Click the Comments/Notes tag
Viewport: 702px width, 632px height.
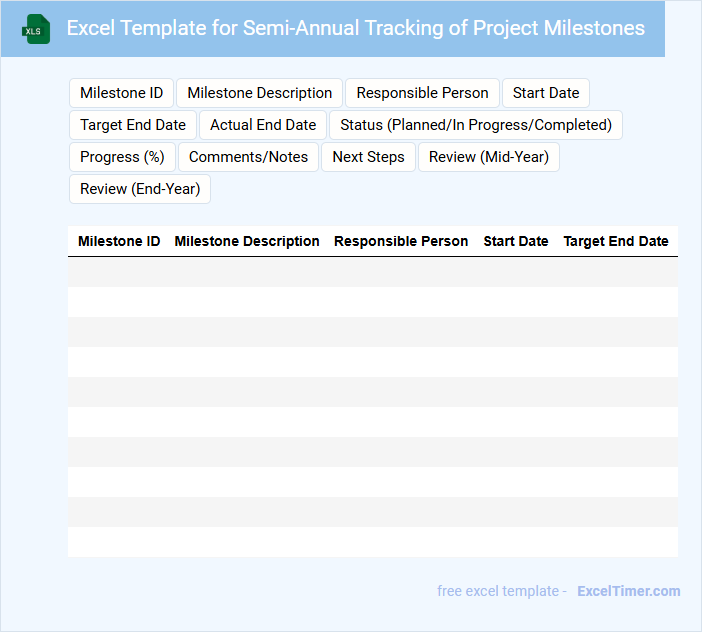click(x=249, y=157)
